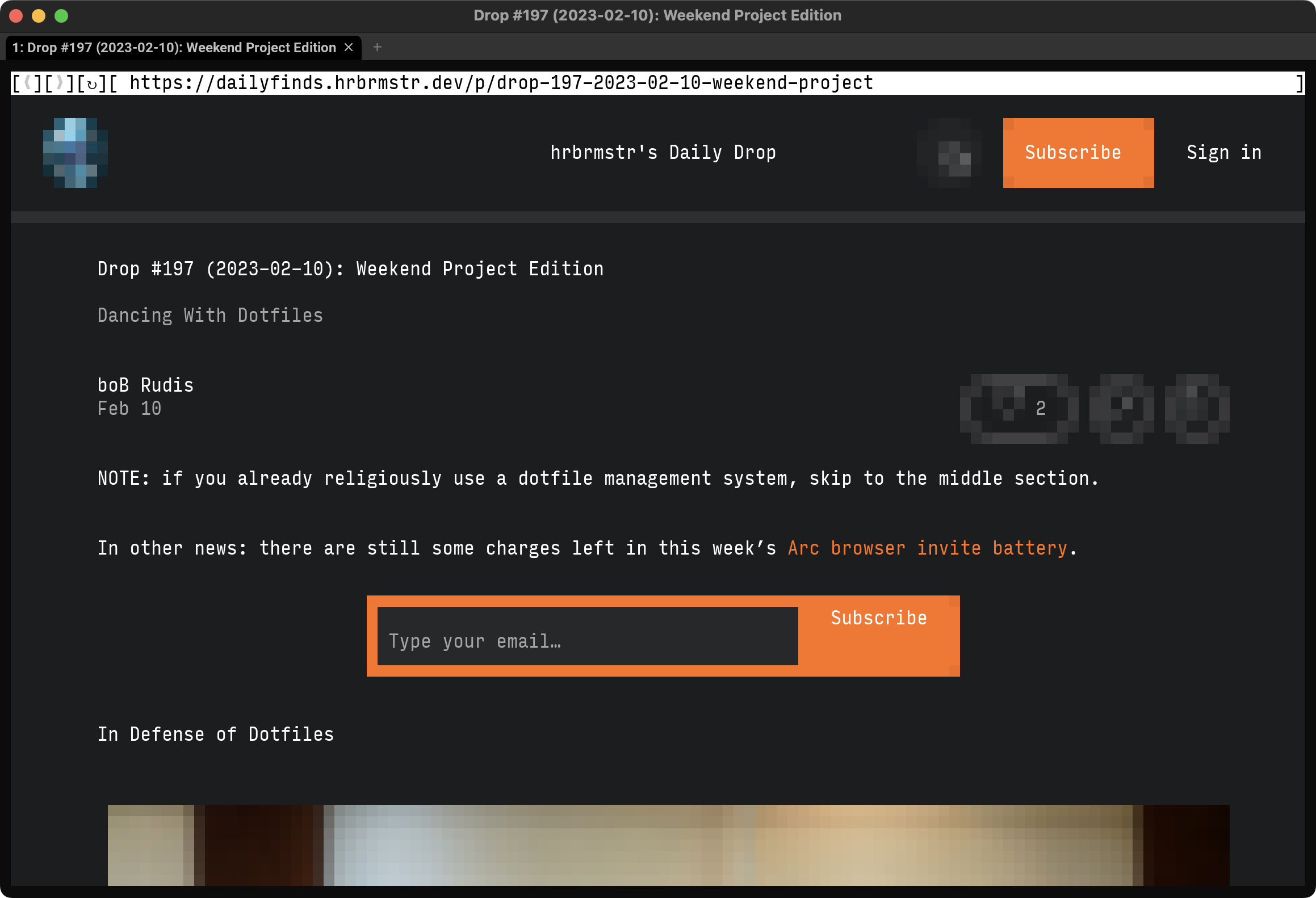Click the pixelated icon beside header Subscribe

click(x=949, y=153)
